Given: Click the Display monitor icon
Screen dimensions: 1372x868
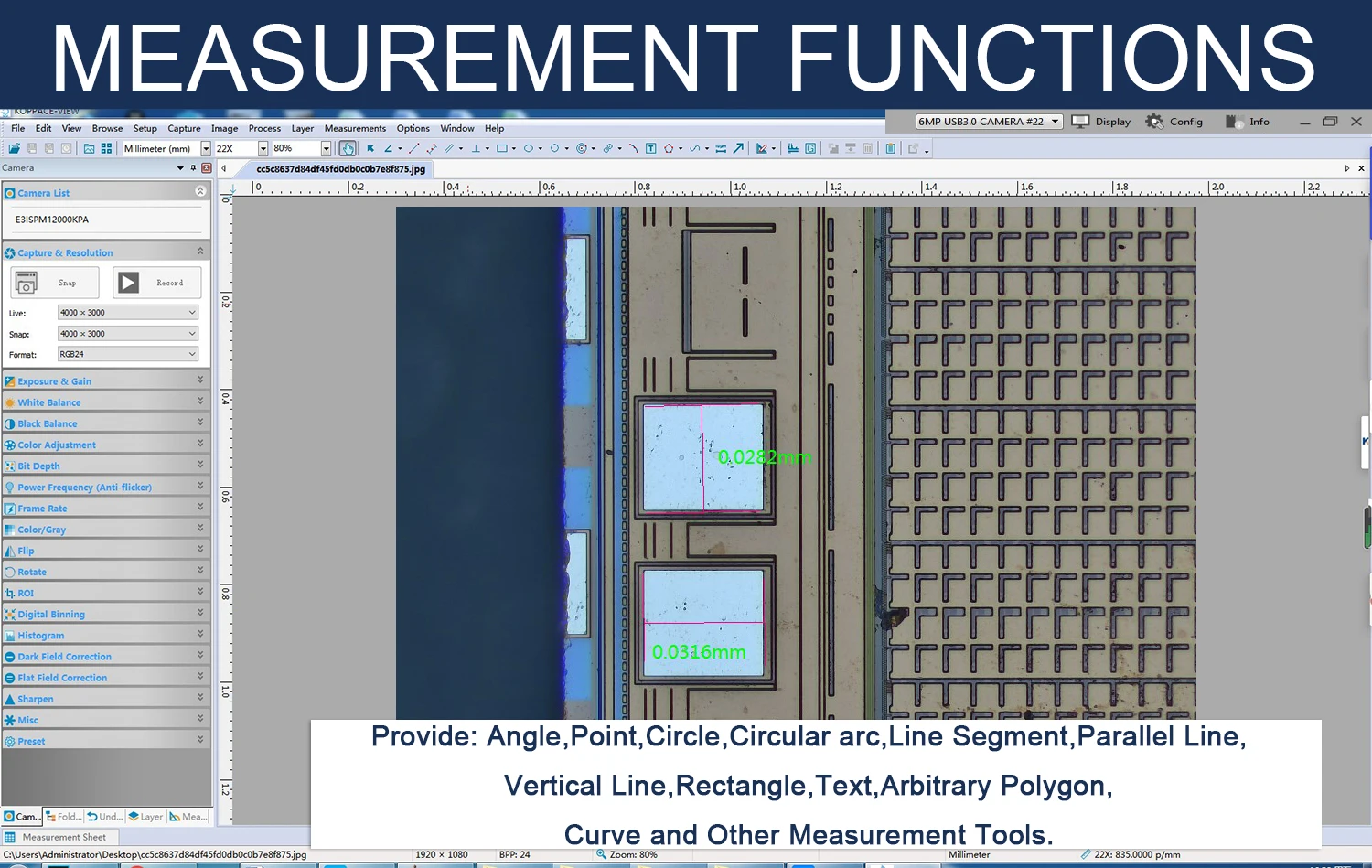Looking at the screenshot, I should coord(1080,121).
